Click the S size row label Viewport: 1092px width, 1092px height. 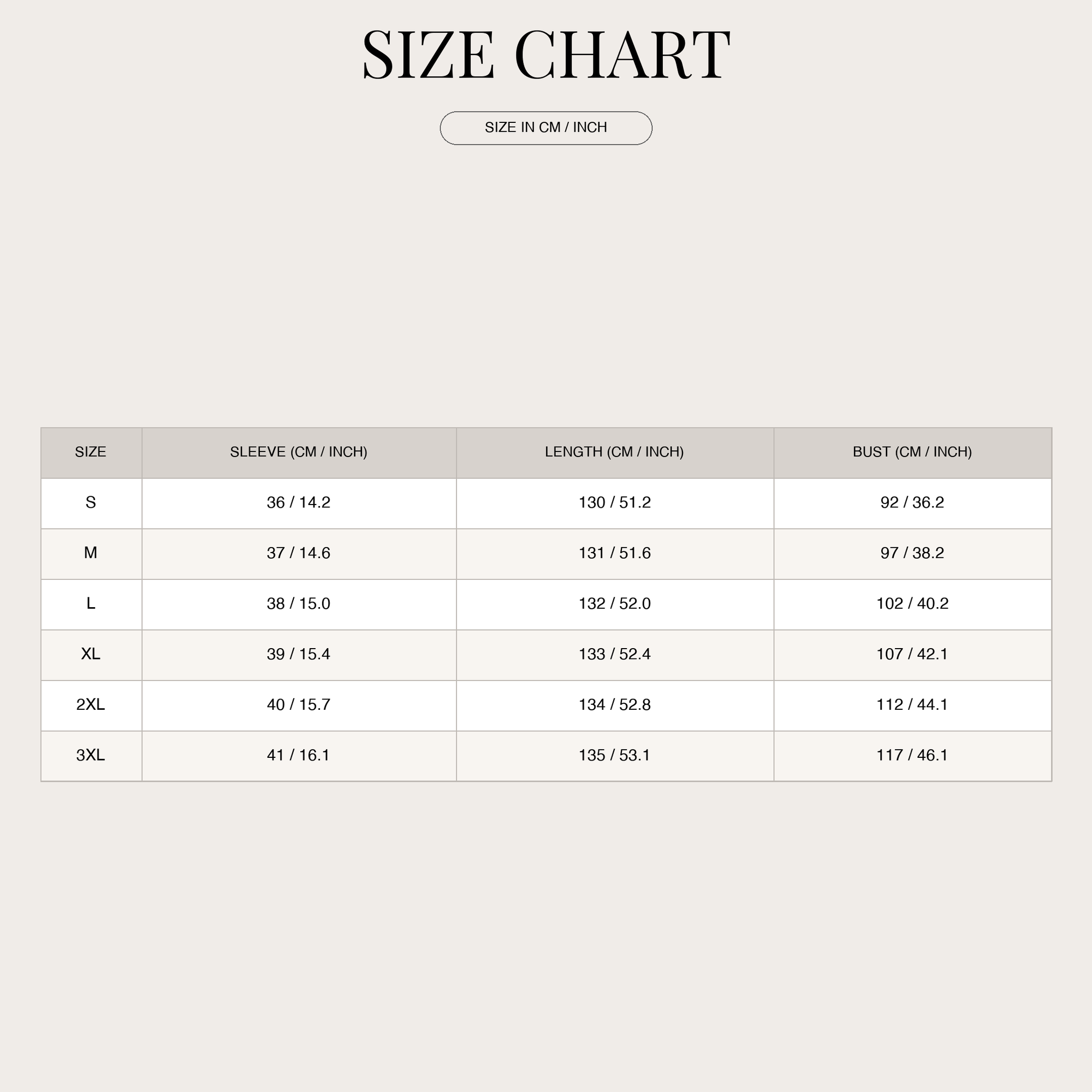point(91,502)
